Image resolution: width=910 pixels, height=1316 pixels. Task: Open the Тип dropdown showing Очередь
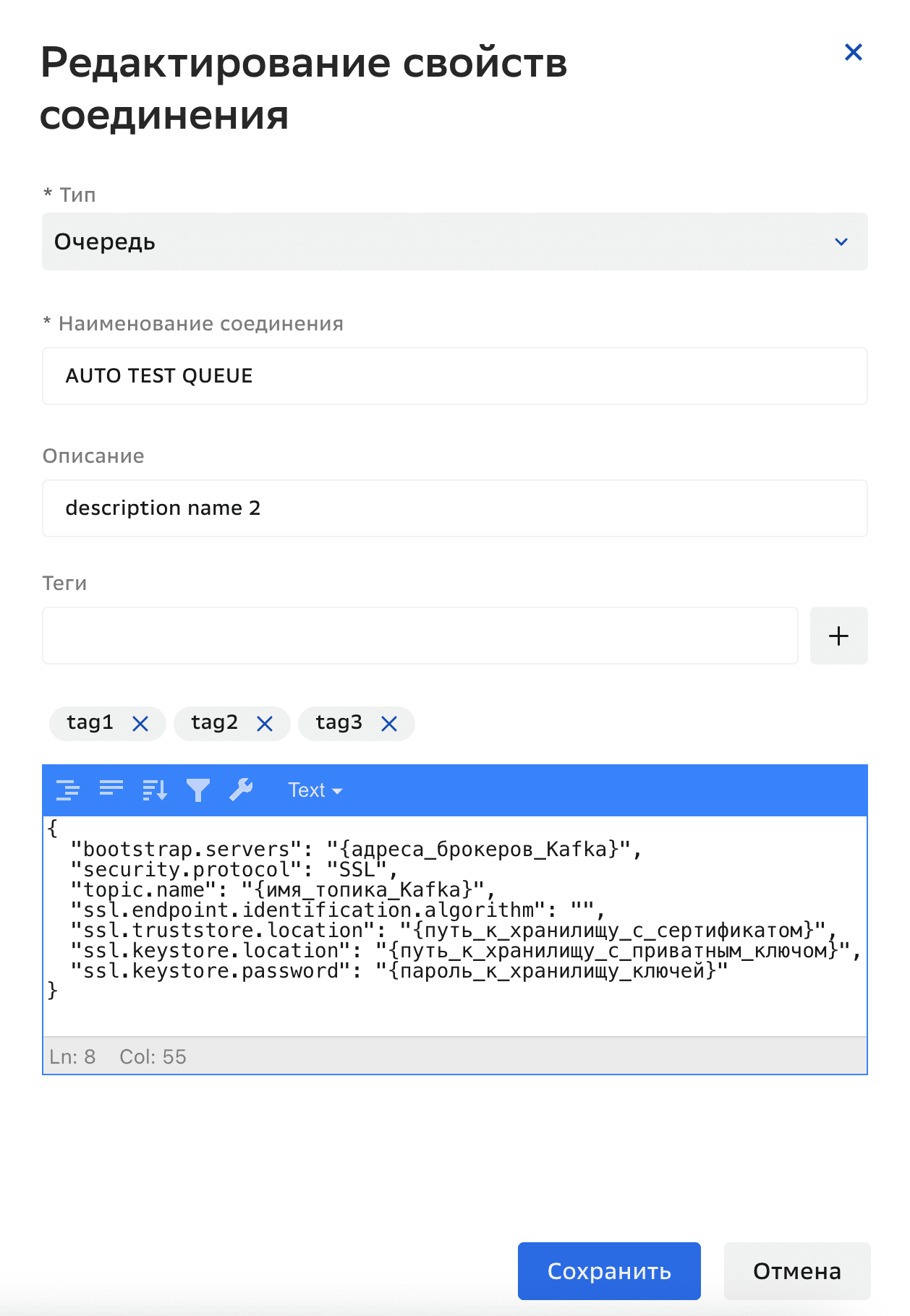pyautogui.click(x=454, y=242)
